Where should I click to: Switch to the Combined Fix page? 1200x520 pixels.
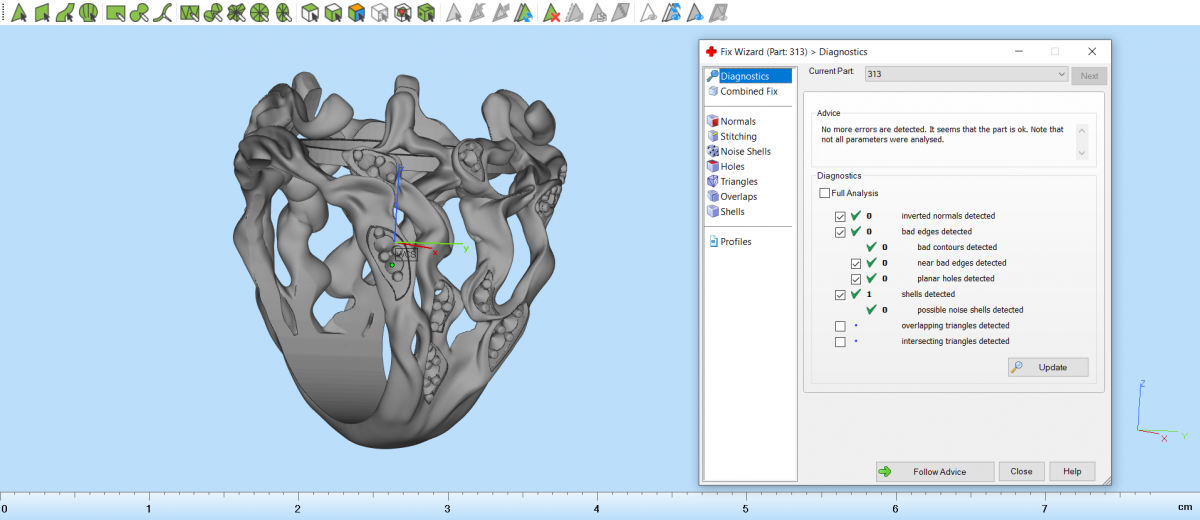748,91
